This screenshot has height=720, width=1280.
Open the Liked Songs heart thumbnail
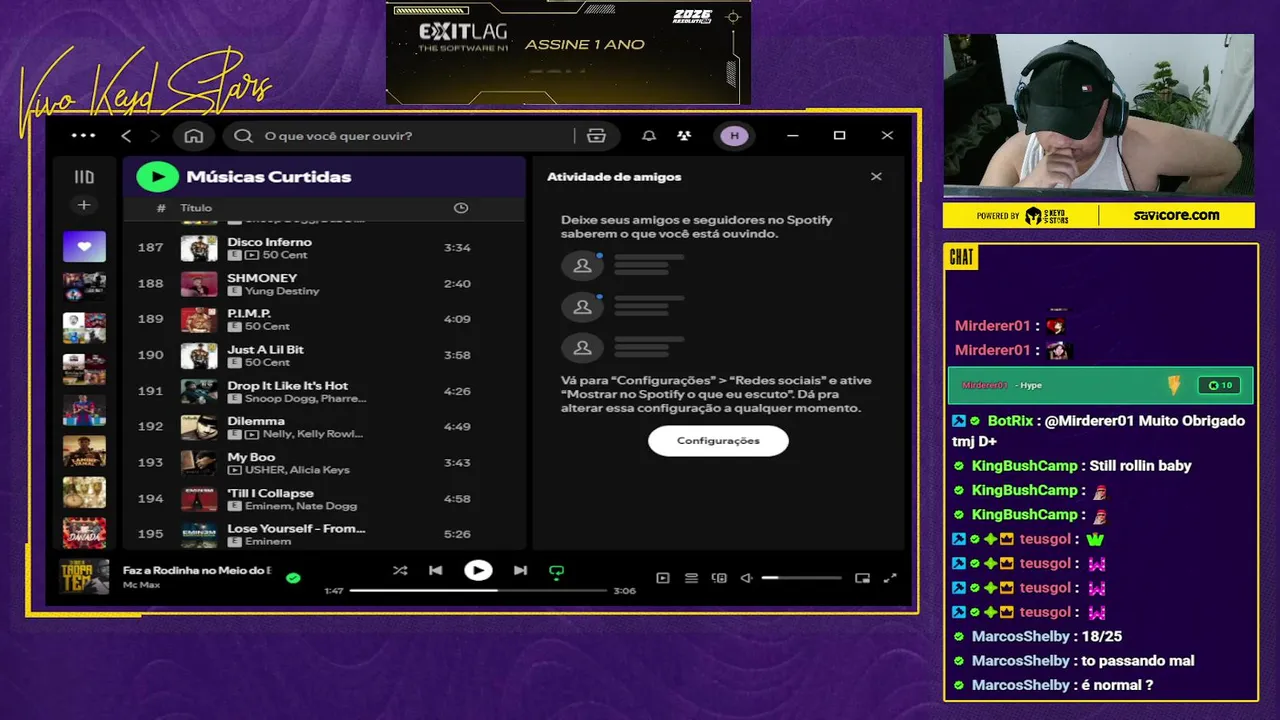click(84, 246)
